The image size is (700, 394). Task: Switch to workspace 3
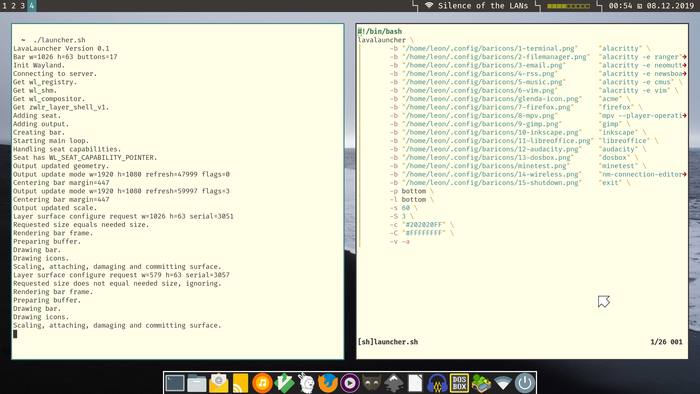click(x=22, y=5)
